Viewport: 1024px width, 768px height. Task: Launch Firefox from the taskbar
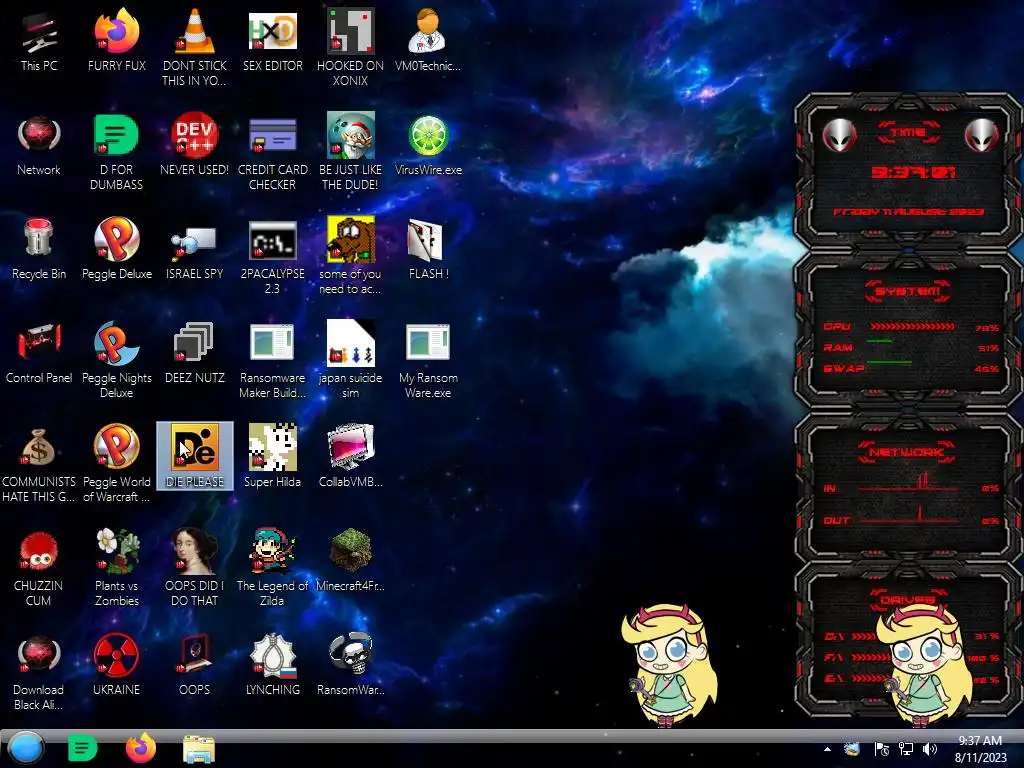point(140,748)
